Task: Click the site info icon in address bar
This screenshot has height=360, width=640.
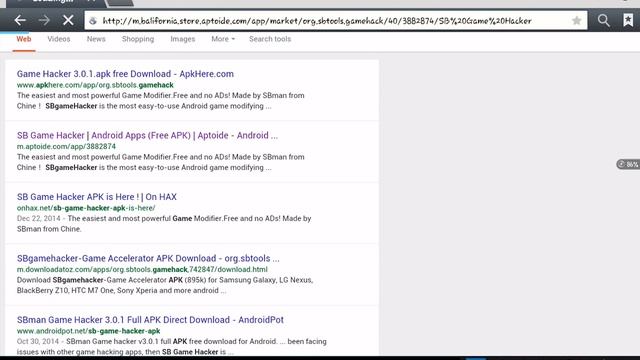Action: (x=93, y=21)
